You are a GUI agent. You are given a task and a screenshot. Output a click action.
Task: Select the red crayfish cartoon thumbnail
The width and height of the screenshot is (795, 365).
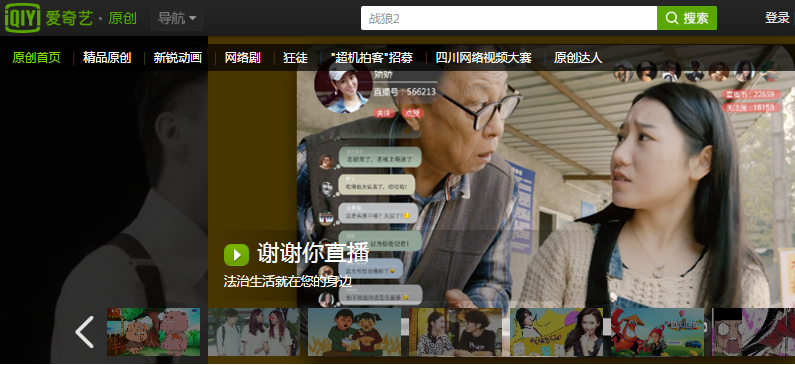657,332
